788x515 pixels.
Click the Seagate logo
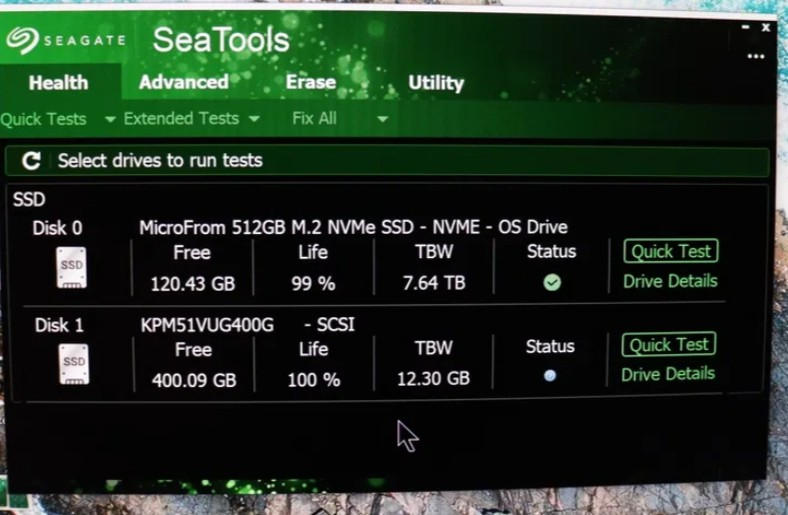tap(65, 40)
